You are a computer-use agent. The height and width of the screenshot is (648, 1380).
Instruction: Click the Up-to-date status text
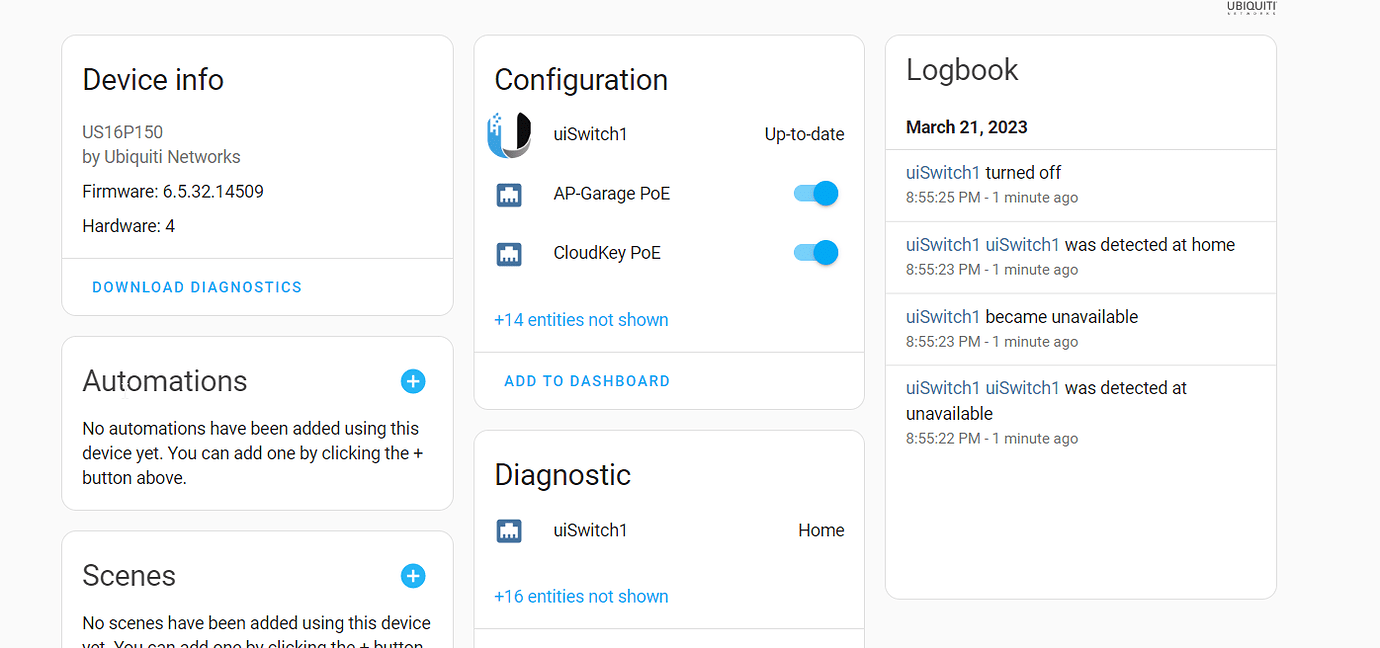pyautogui.click(x=804, y=133)
